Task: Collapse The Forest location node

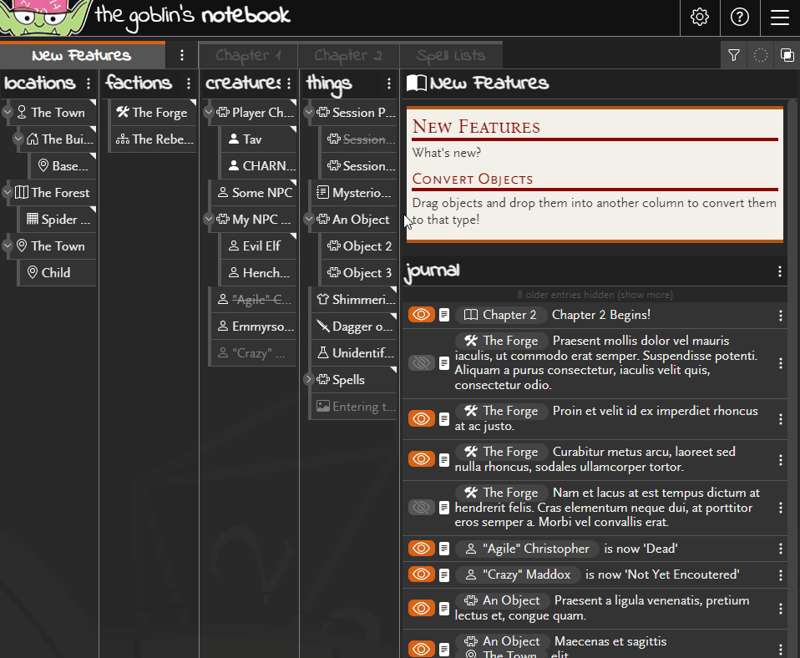Action: point(7,192)
